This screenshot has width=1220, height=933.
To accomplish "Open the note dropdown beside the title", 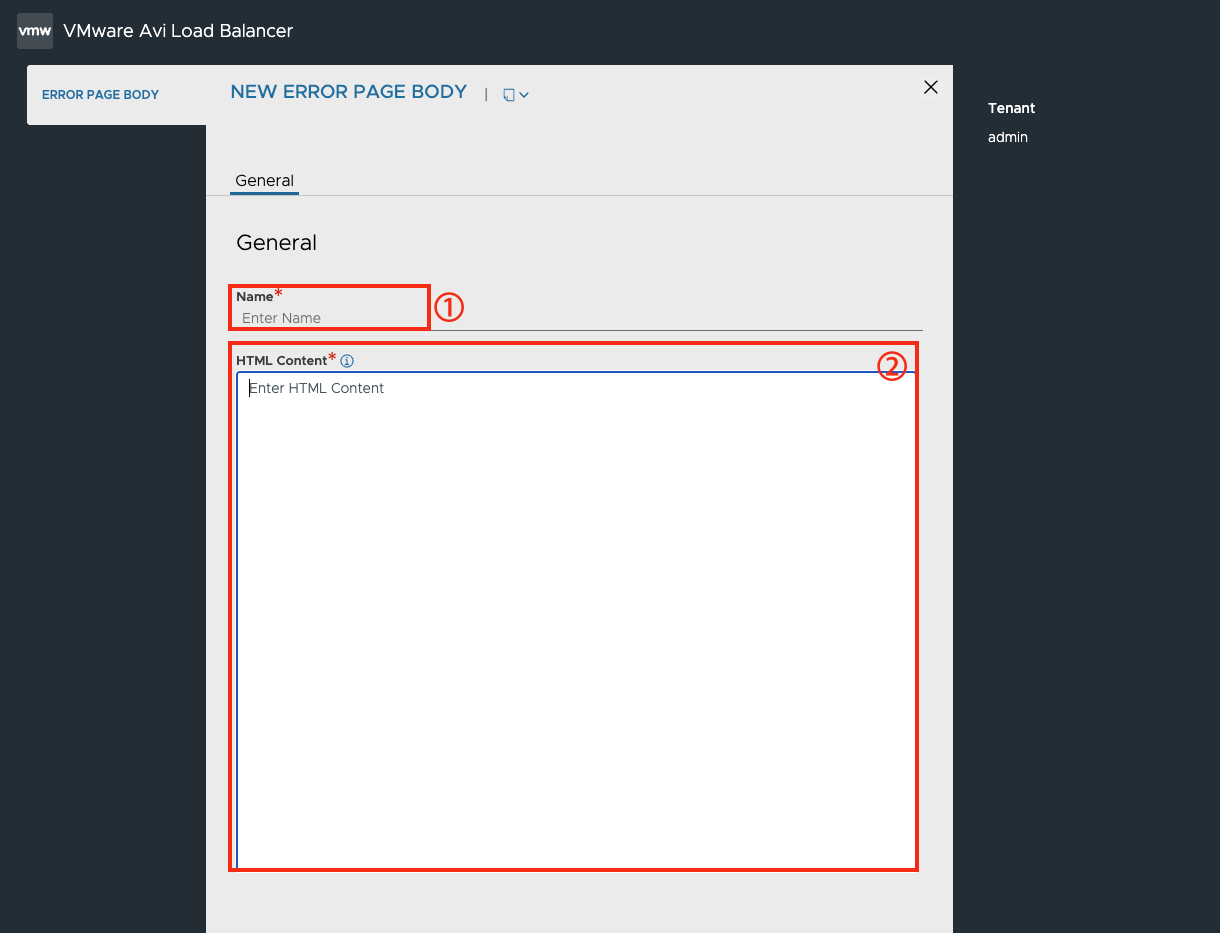I will coord(516,95).
